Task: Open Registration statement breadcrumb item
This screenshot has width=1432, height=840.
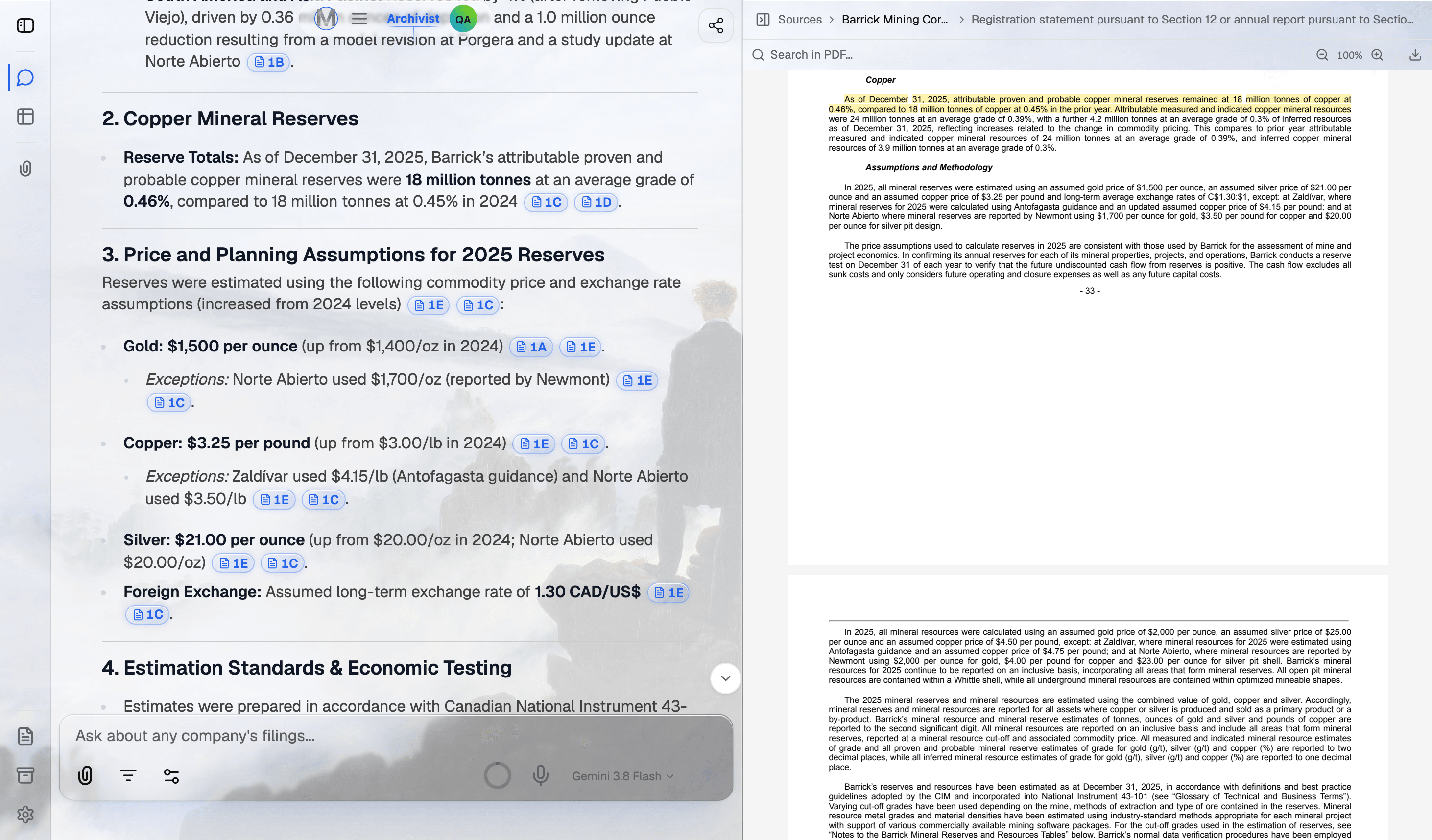Action: pos(1192,20)
